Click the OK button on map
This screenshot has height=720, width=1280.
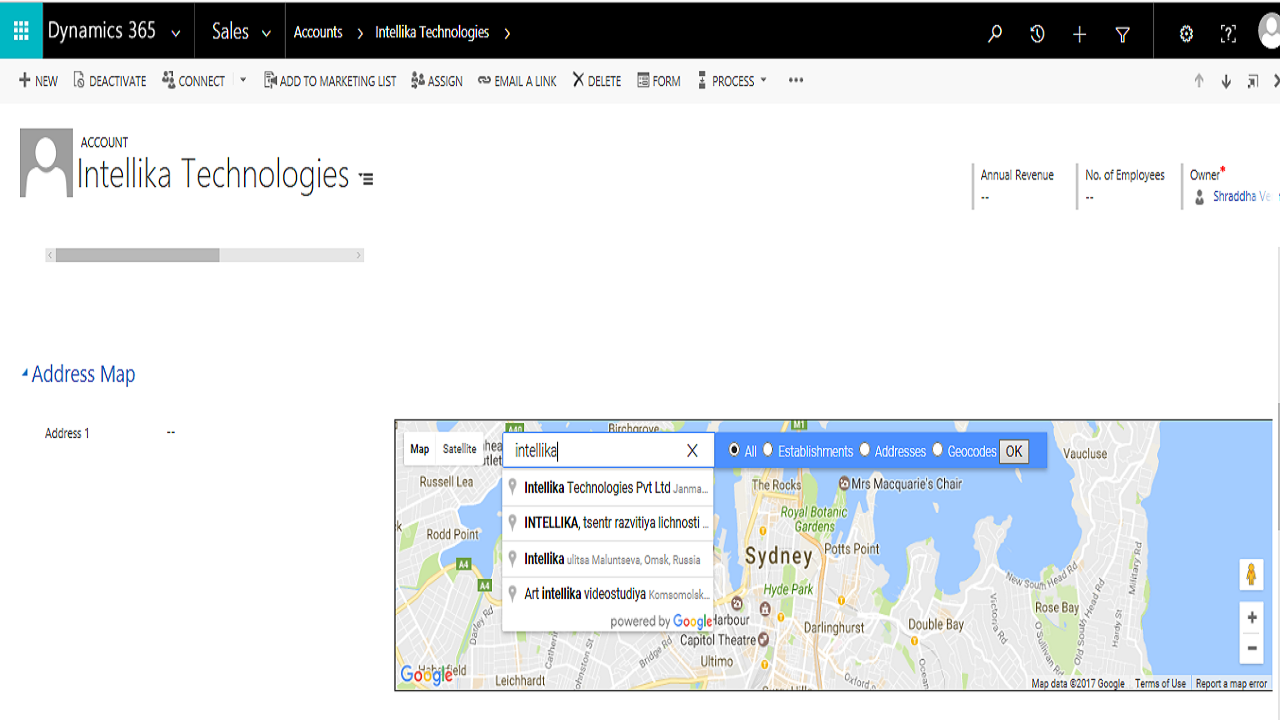click(x=1014, y=451)
